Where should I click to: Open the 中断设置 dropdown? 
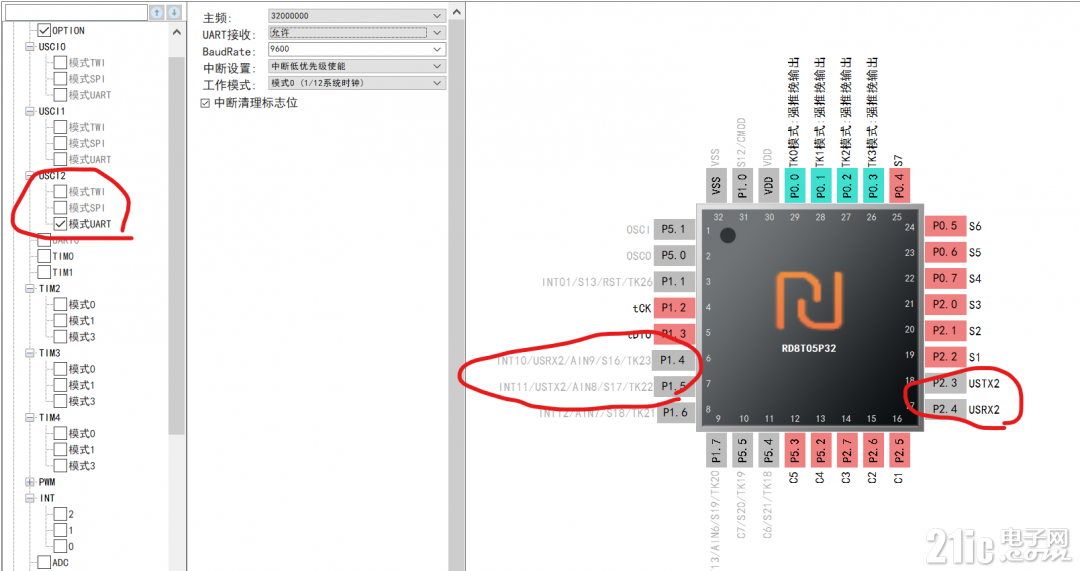(x=357, y=66)
